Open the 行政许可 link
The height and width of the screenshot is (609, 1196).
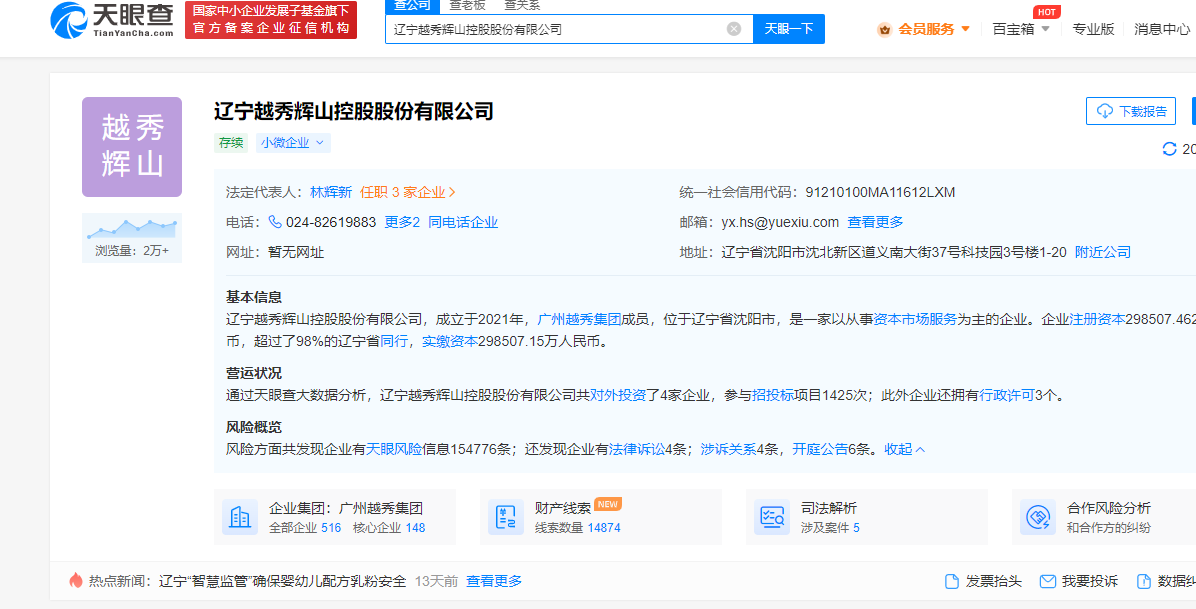click(x=1007, y=395)
